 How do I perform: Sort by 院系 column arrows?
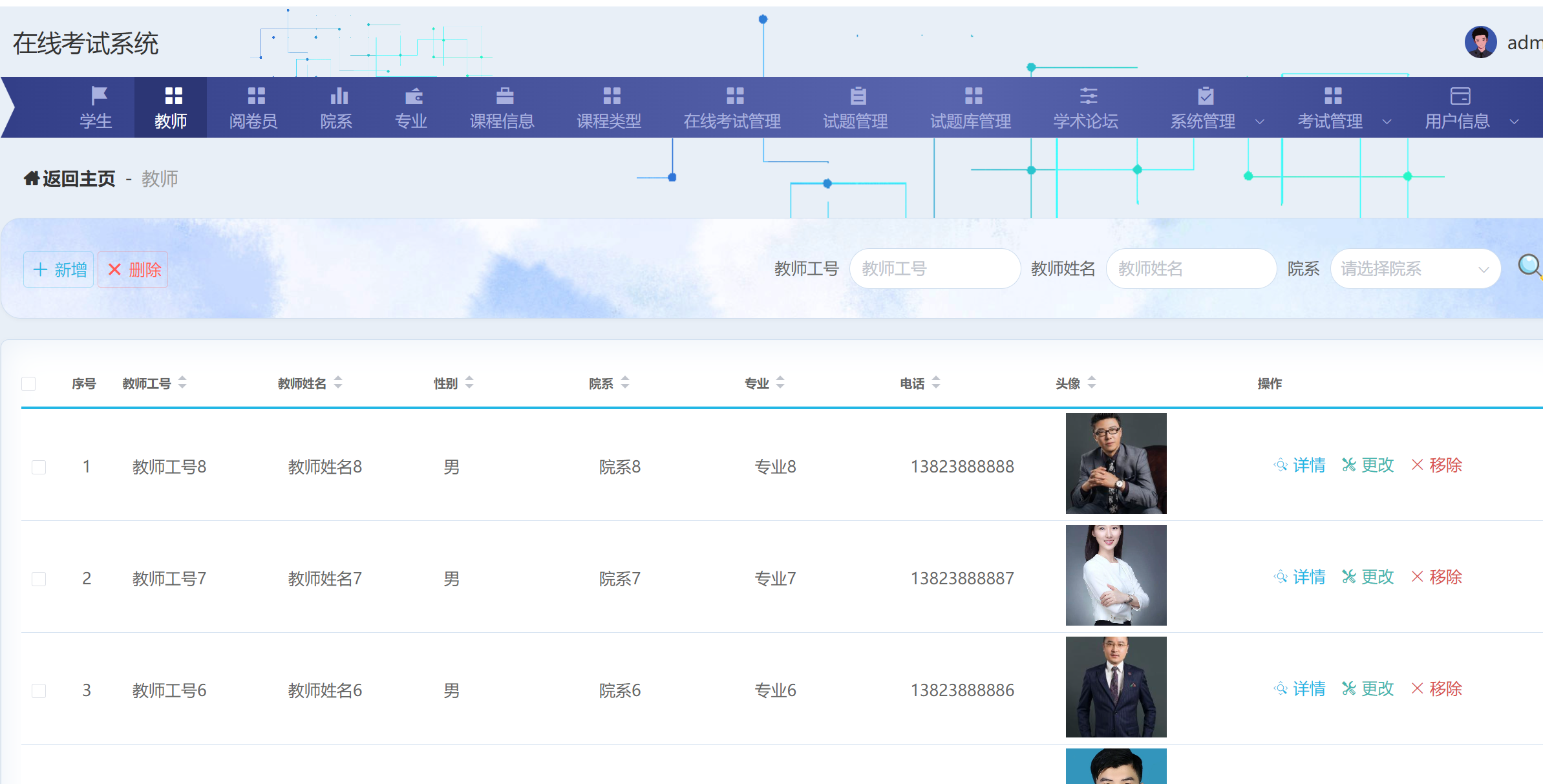point(625,383)
